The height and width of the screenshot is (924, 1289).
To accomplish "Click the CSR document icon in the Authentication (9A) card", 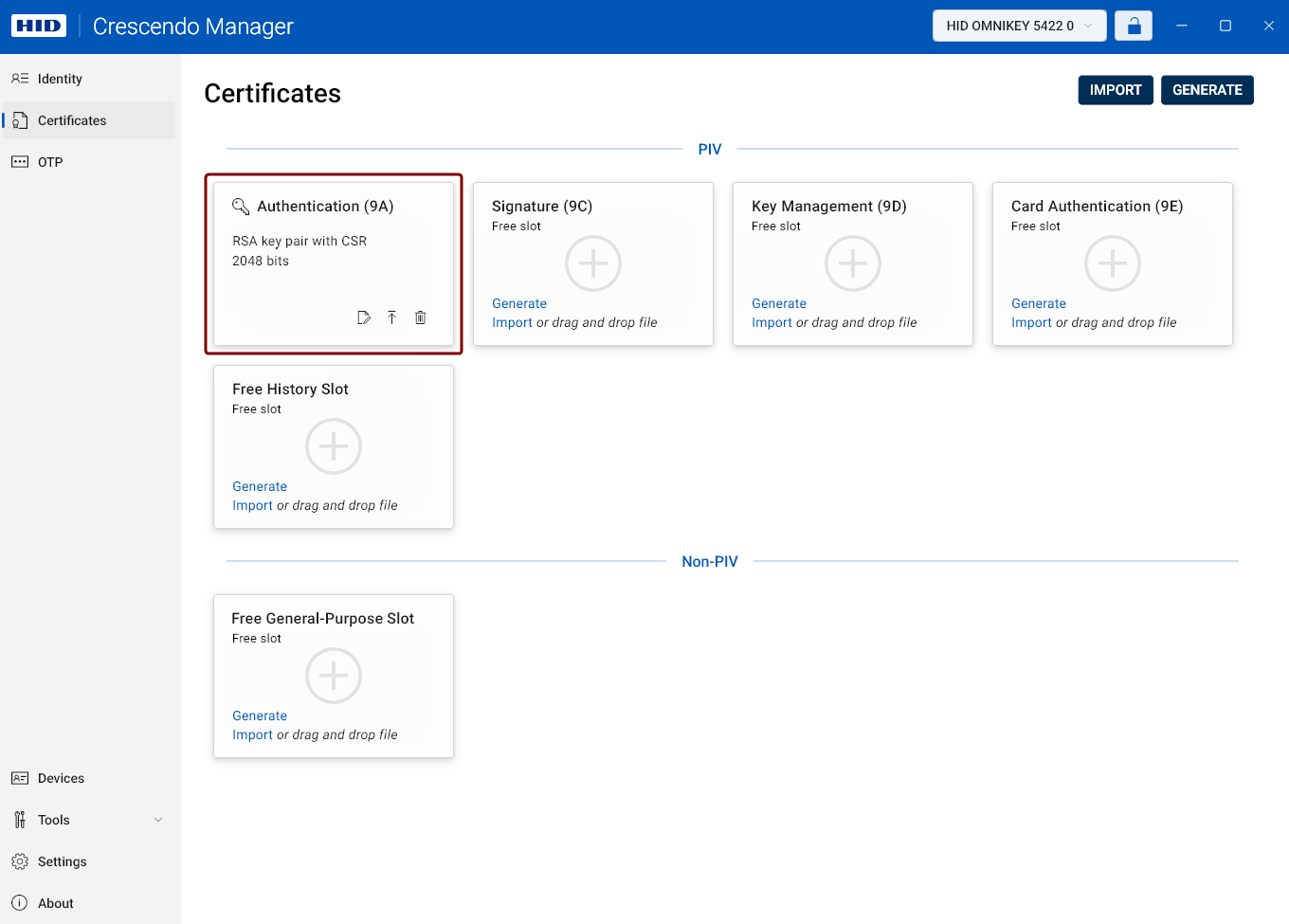I will click(364, 317).
